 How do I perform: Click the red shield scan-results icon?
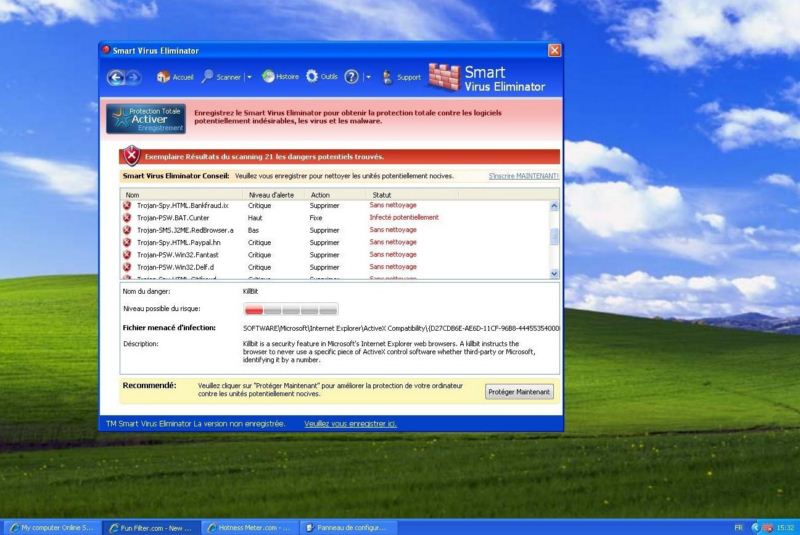click(132, 156)
